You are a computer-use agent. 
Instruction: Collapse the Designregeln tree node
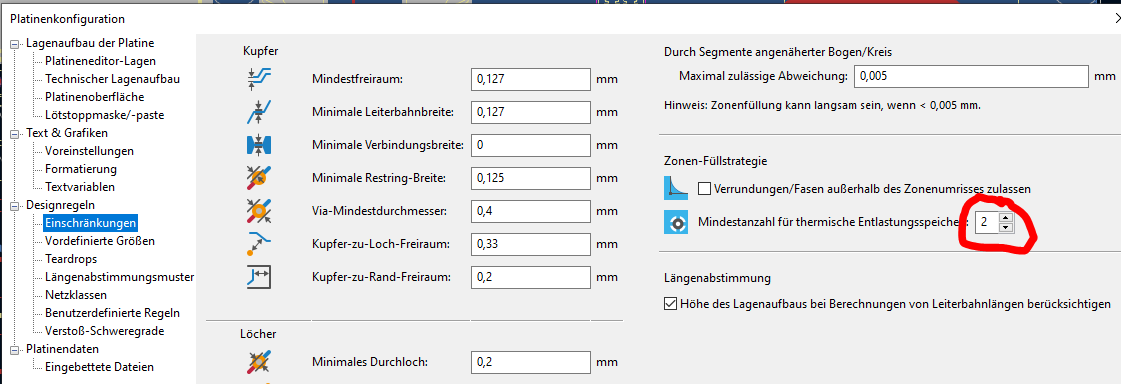14,205
